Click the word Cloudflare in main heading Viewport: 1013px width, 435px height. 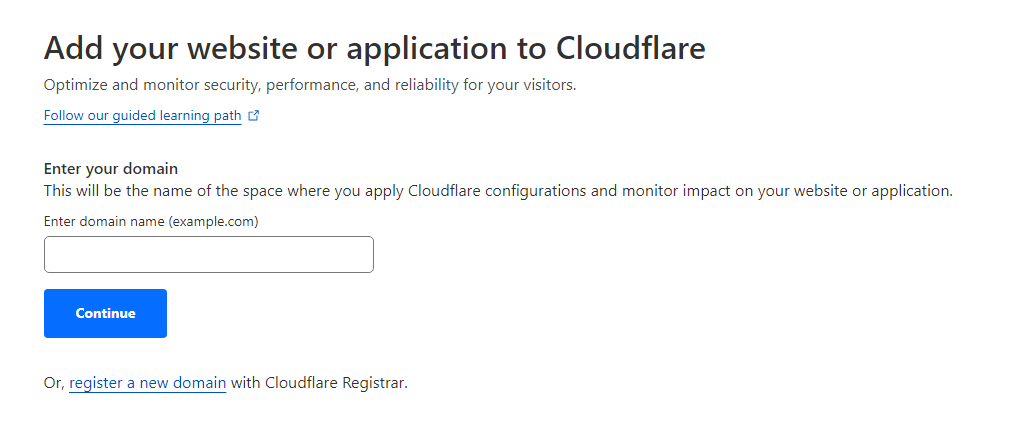coord(631,48)
